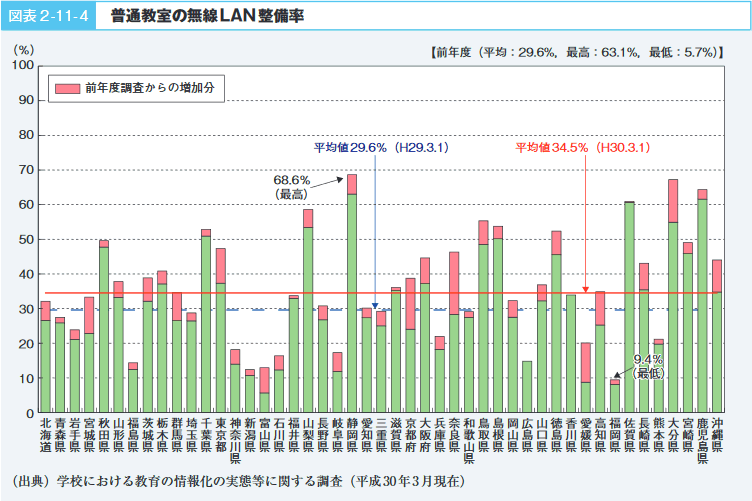
Task: Click the 徳島県 axis label
Action: (557, 435)
